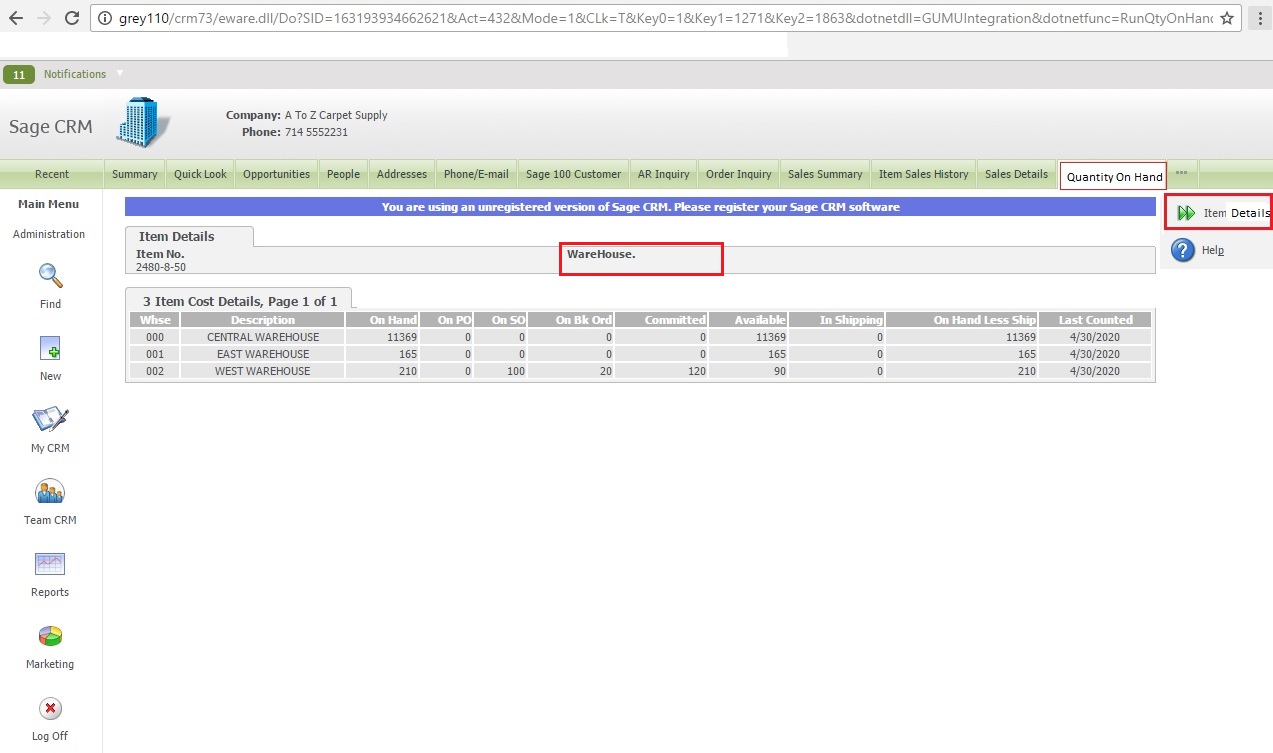Click the Item Details arrow button
The height and width of the screenshot is (753, 1273).
pos(1186,213)
